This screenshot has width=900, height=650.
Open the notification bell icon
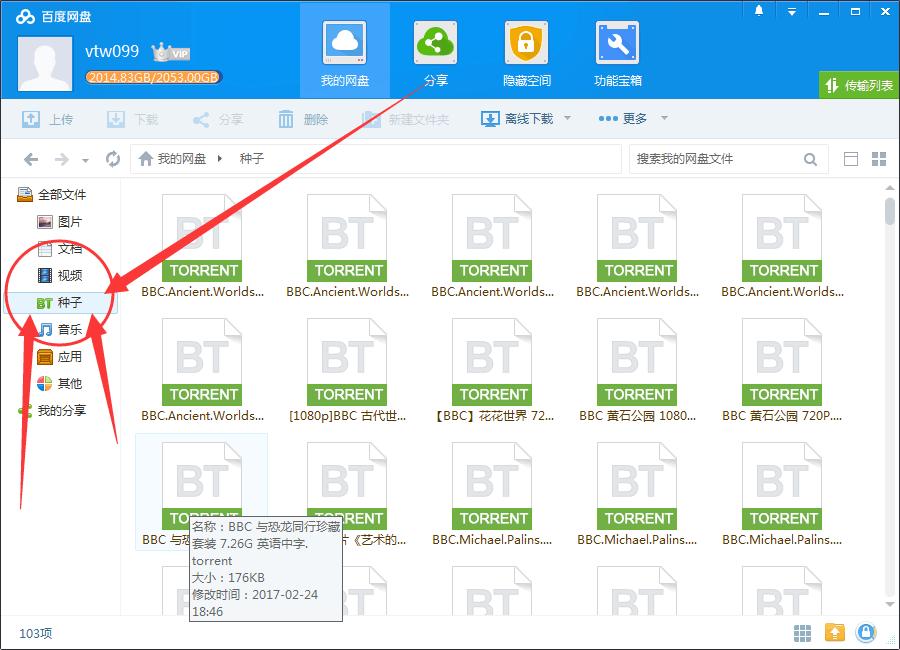759,11
